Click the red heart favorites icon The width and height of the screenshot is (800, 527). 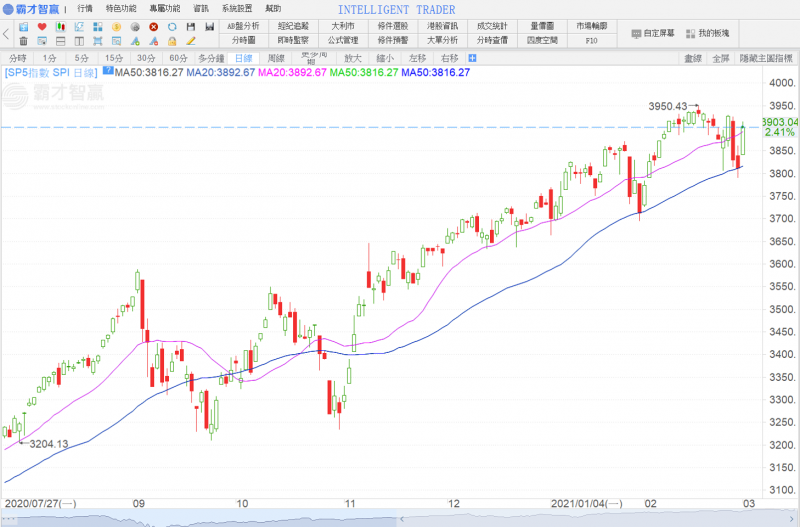pyautogui.click(x=42, y=26)
